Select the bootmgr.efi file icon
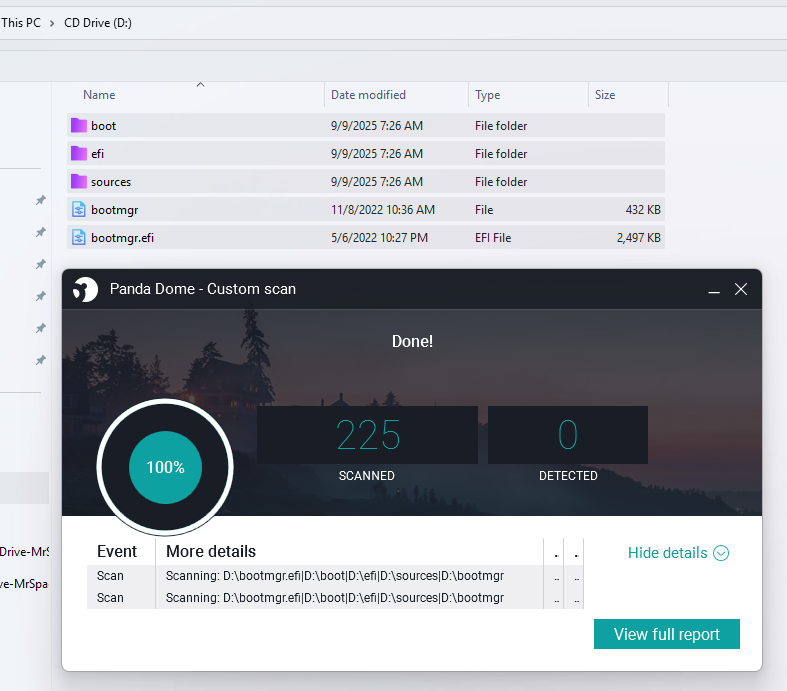787x691 pixels. (79, 237)
